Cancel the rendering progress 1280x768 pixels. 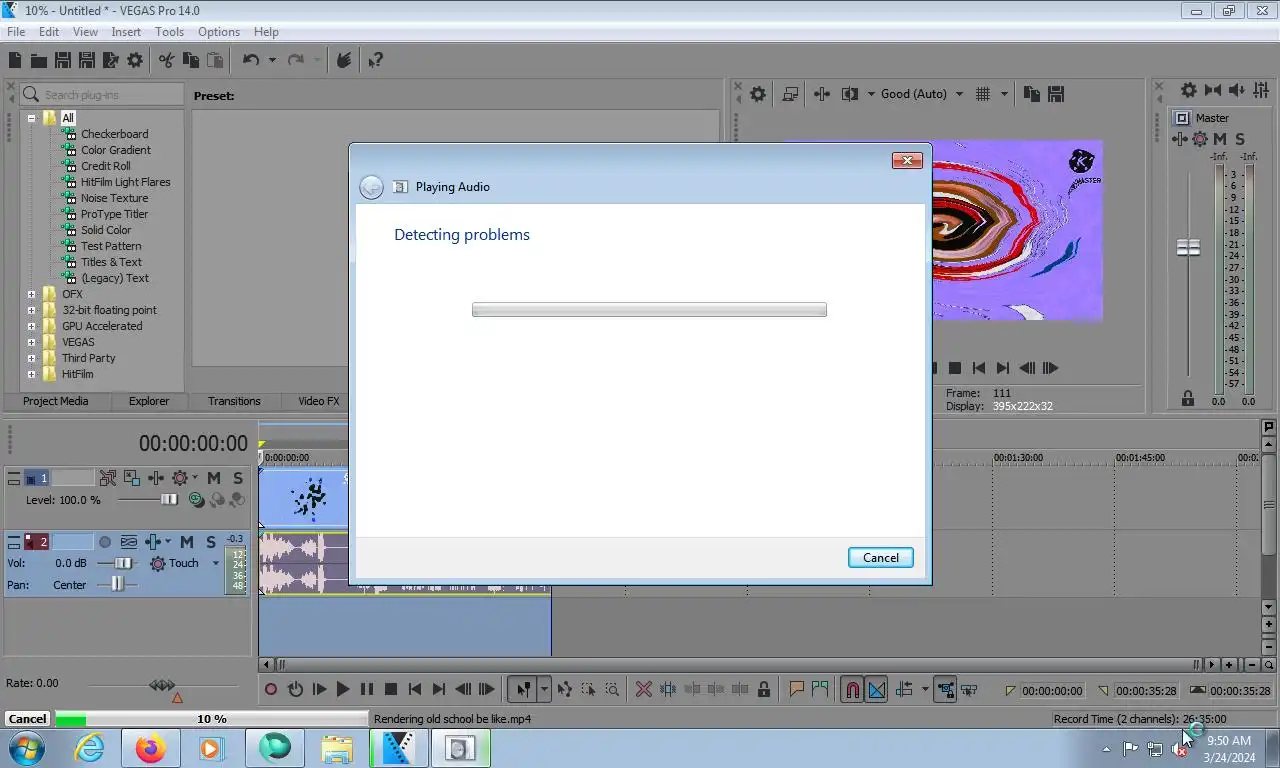(27, 719)
